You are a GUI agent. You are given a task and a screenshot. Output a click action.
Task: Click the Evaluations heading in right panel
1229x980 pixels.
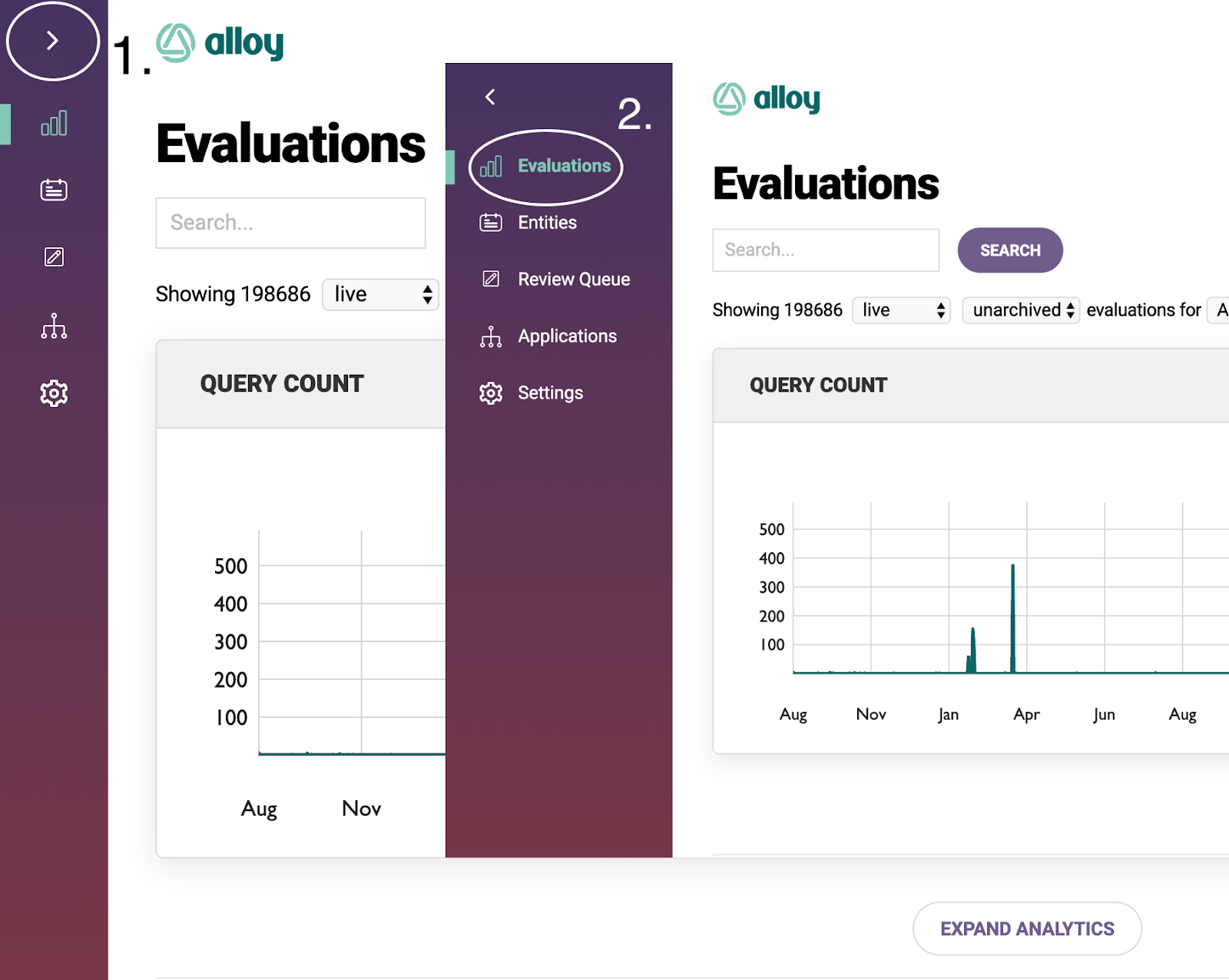(826, 184)
